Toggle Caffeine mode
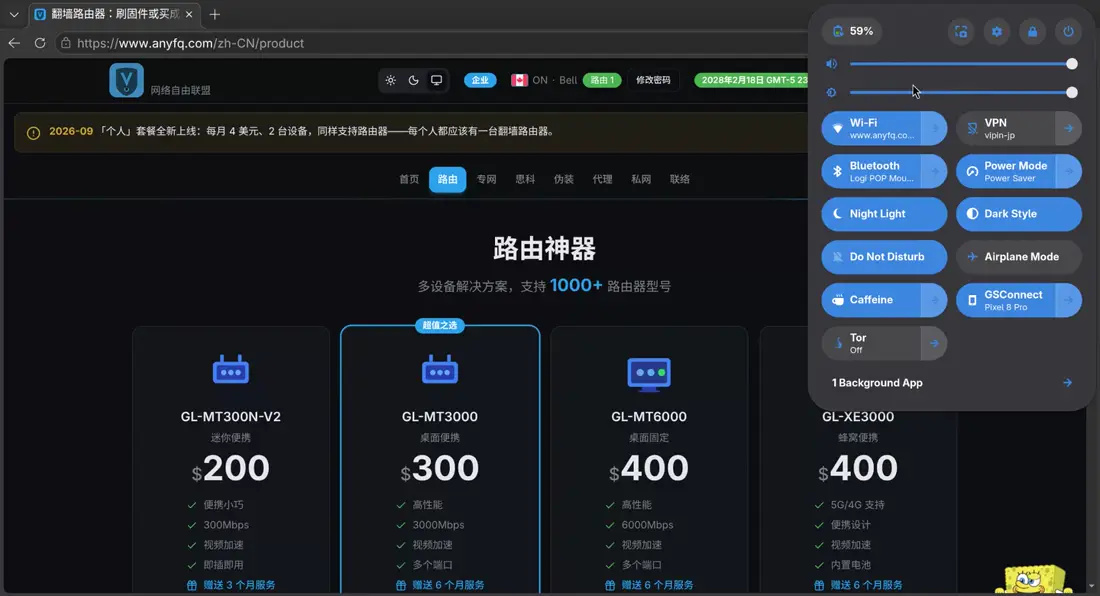Image resolution: width=1100 pixels, height=596 pixels. pos(872,300)
